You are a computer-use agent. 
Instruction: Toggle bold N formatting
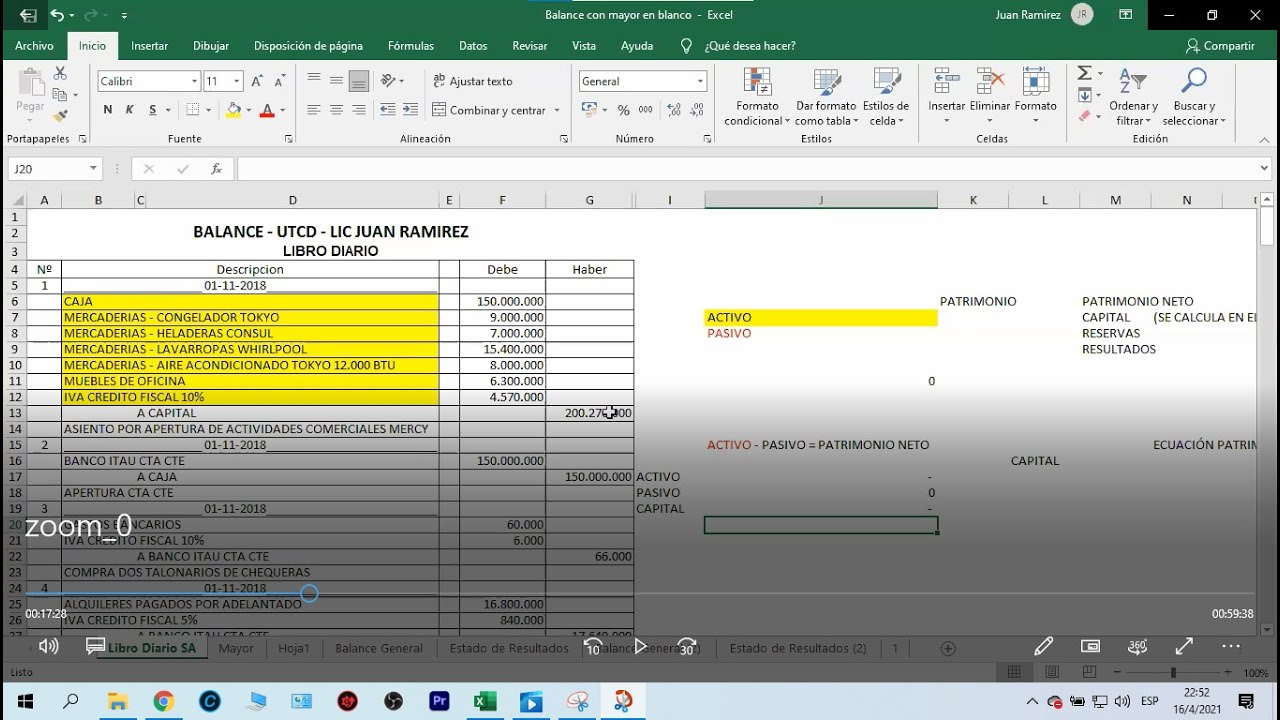[x=108, y=110]
